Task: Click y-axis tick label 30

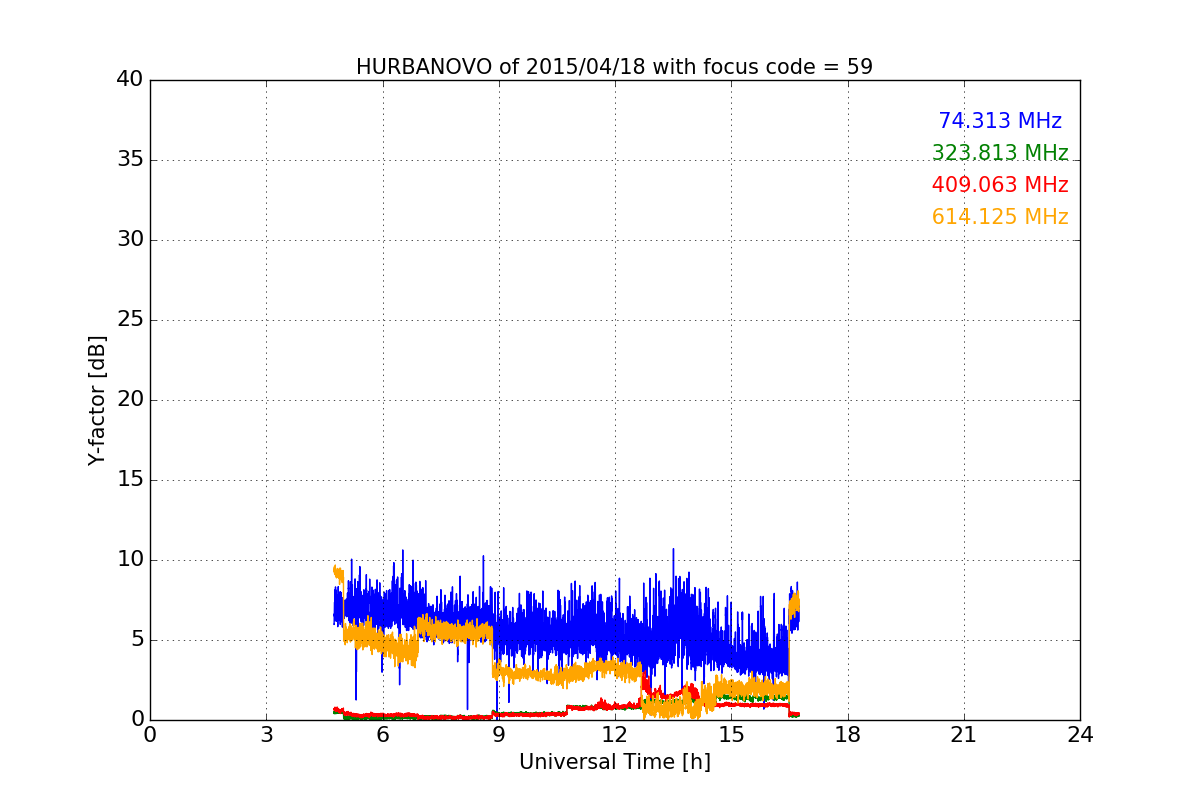Action: [130, 240]
